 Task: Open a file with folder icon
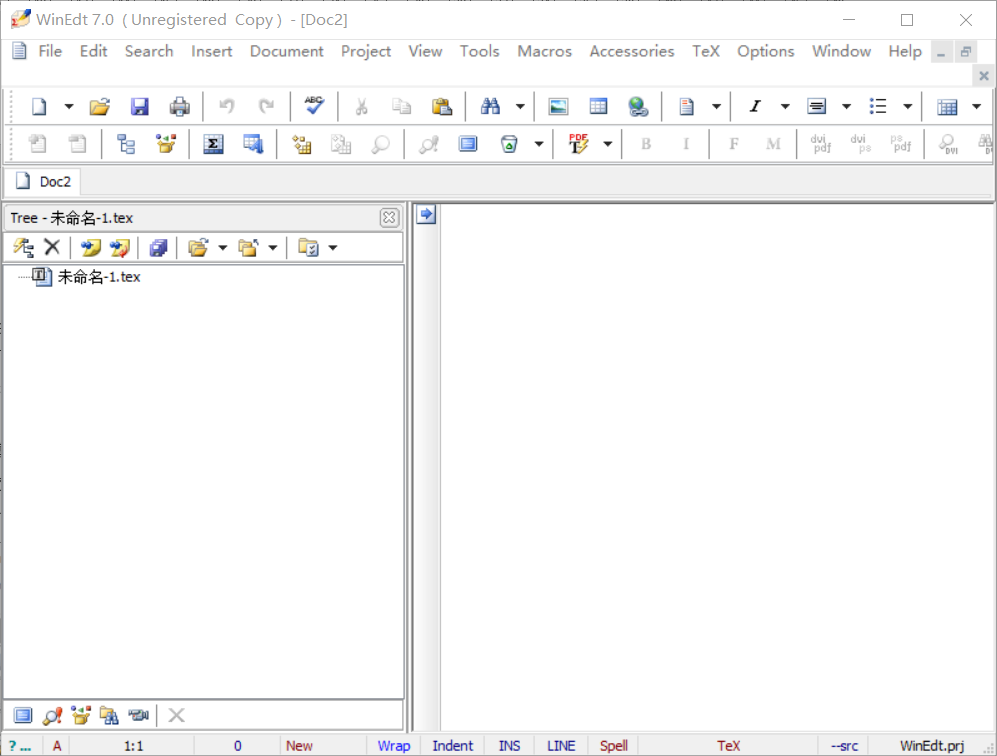click(100, 106)
